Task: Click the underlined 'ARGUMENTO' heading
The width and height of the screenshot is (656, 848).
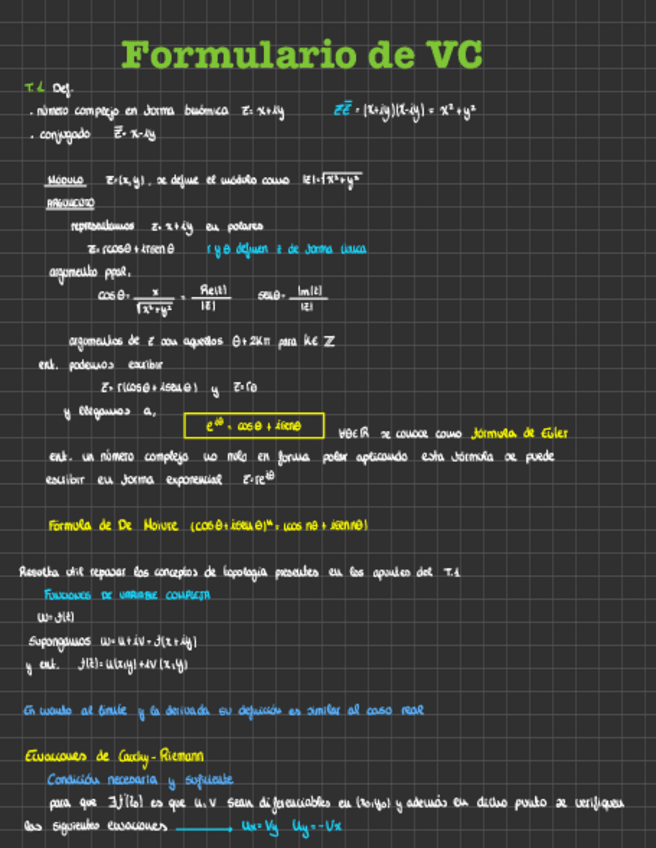Action: coord(70,203)
